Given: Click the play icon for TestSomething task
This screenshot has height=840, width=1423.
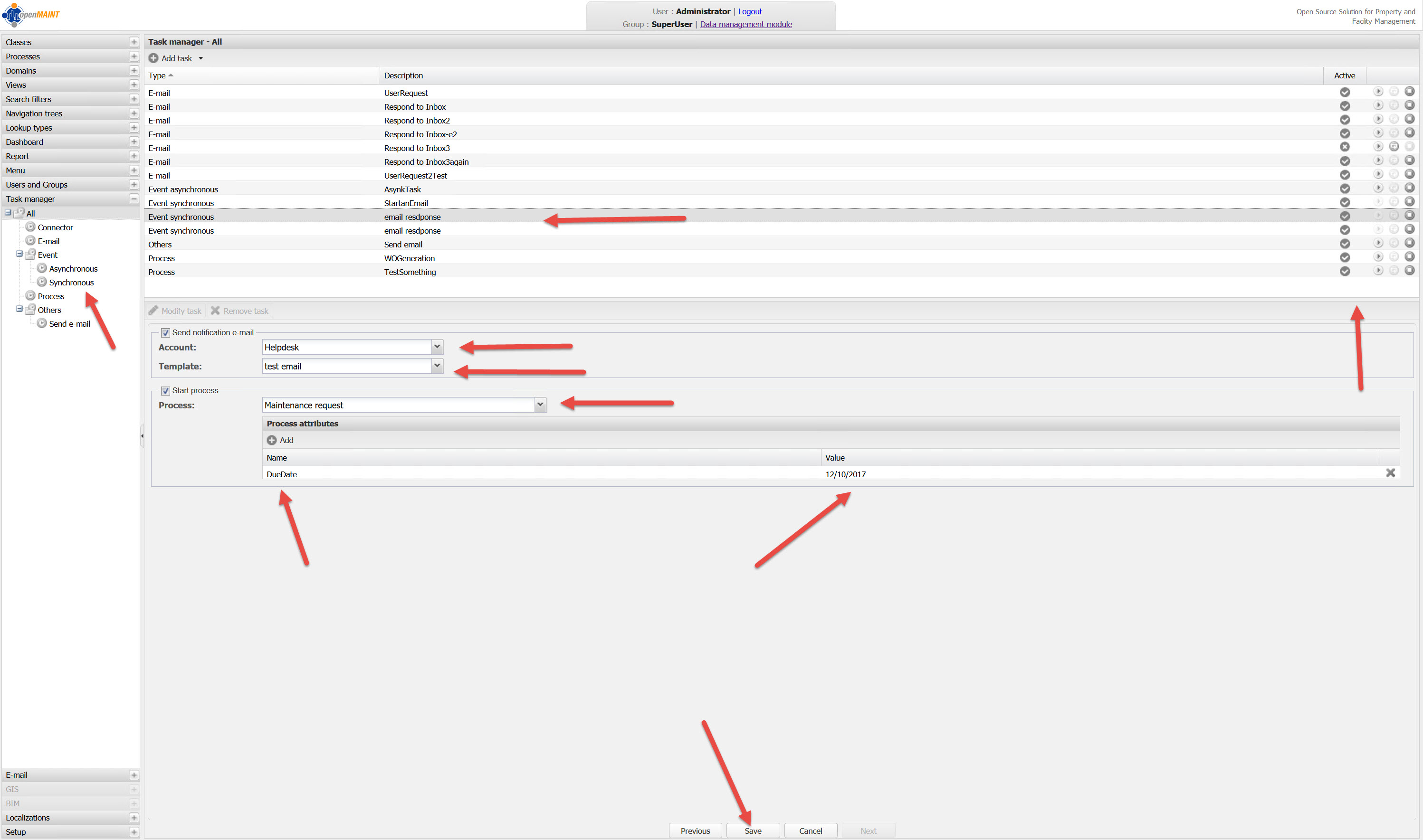Looking at the screenshot, I should [x=1378, y=271].
